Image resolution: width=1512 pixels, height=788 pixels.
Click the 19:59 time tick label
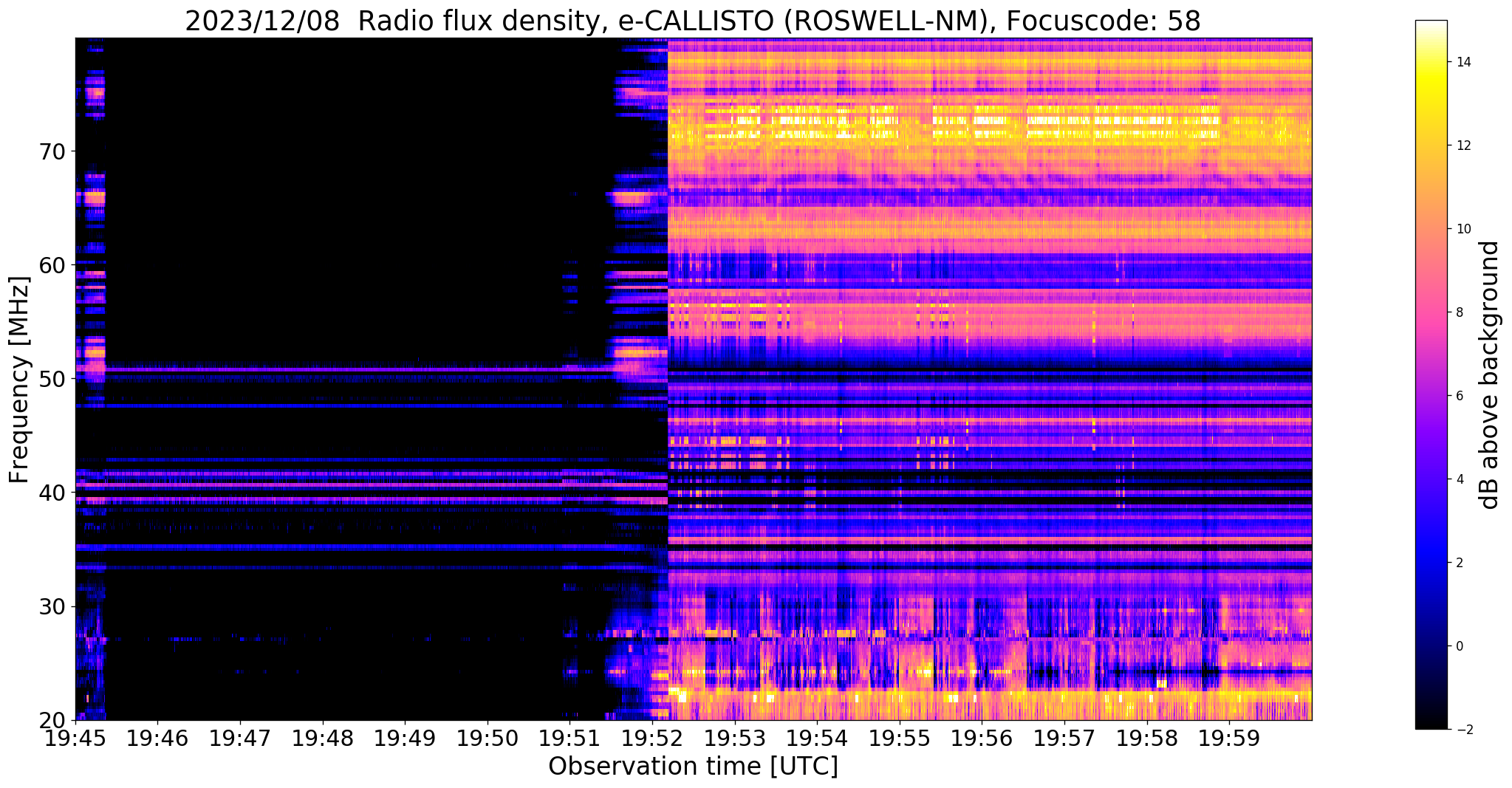coord(1229,738)
